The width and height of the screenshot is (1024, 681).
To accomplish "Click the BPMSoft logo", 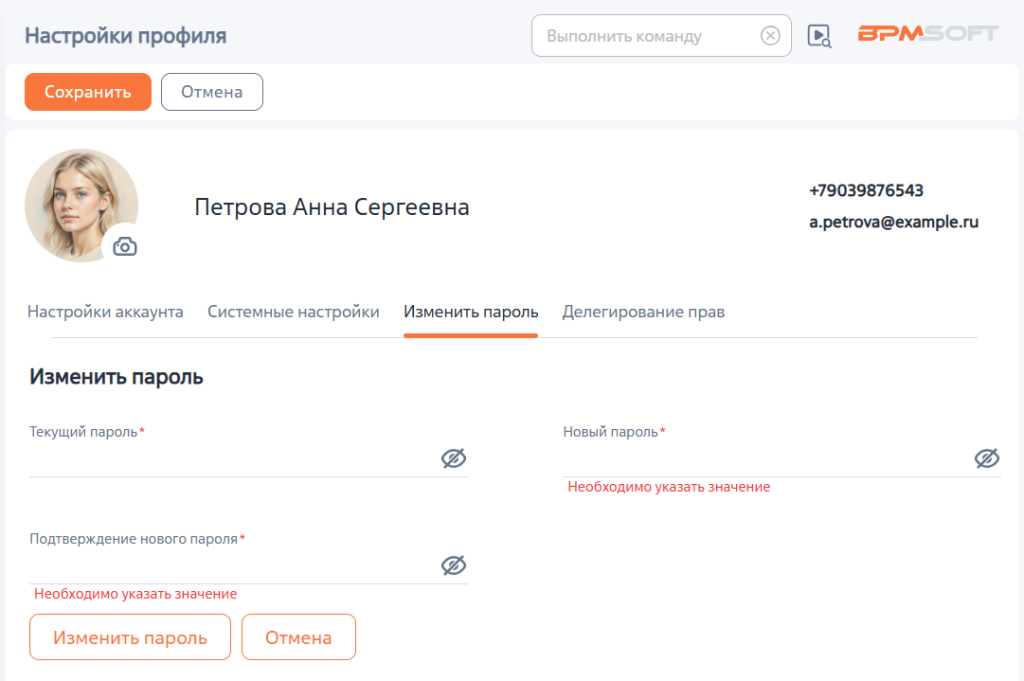I will point(928,33).
